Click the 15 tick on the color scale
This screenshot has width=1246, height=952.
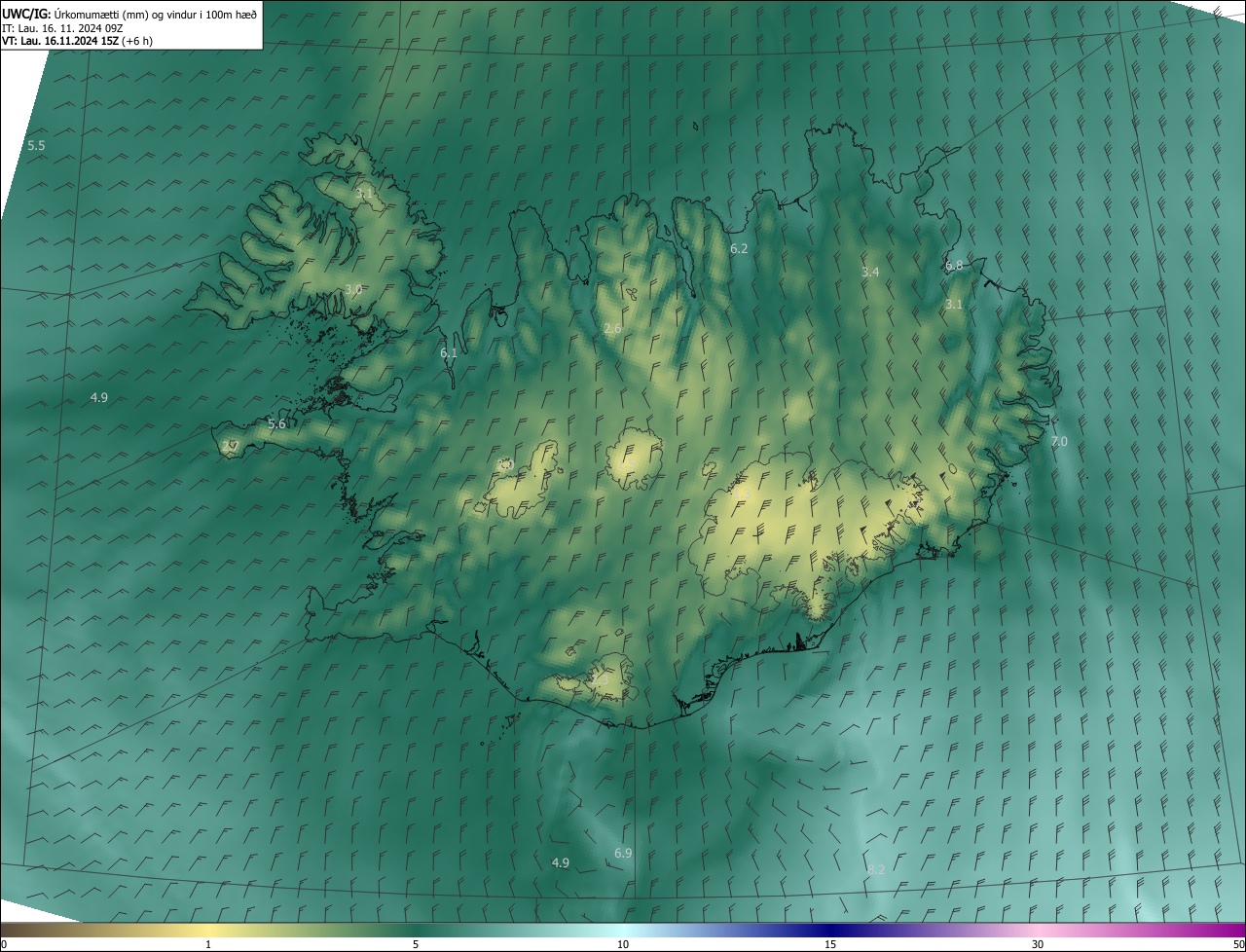(x=830, y=945)
